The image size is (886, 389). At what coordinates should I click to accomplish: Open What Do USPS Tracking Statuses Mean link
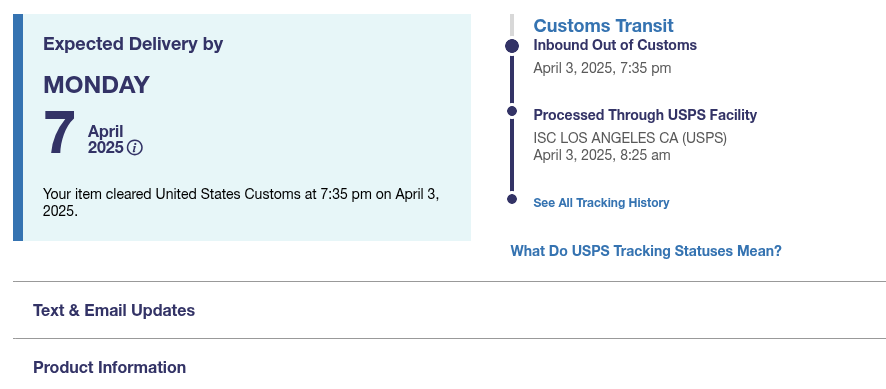646,250
